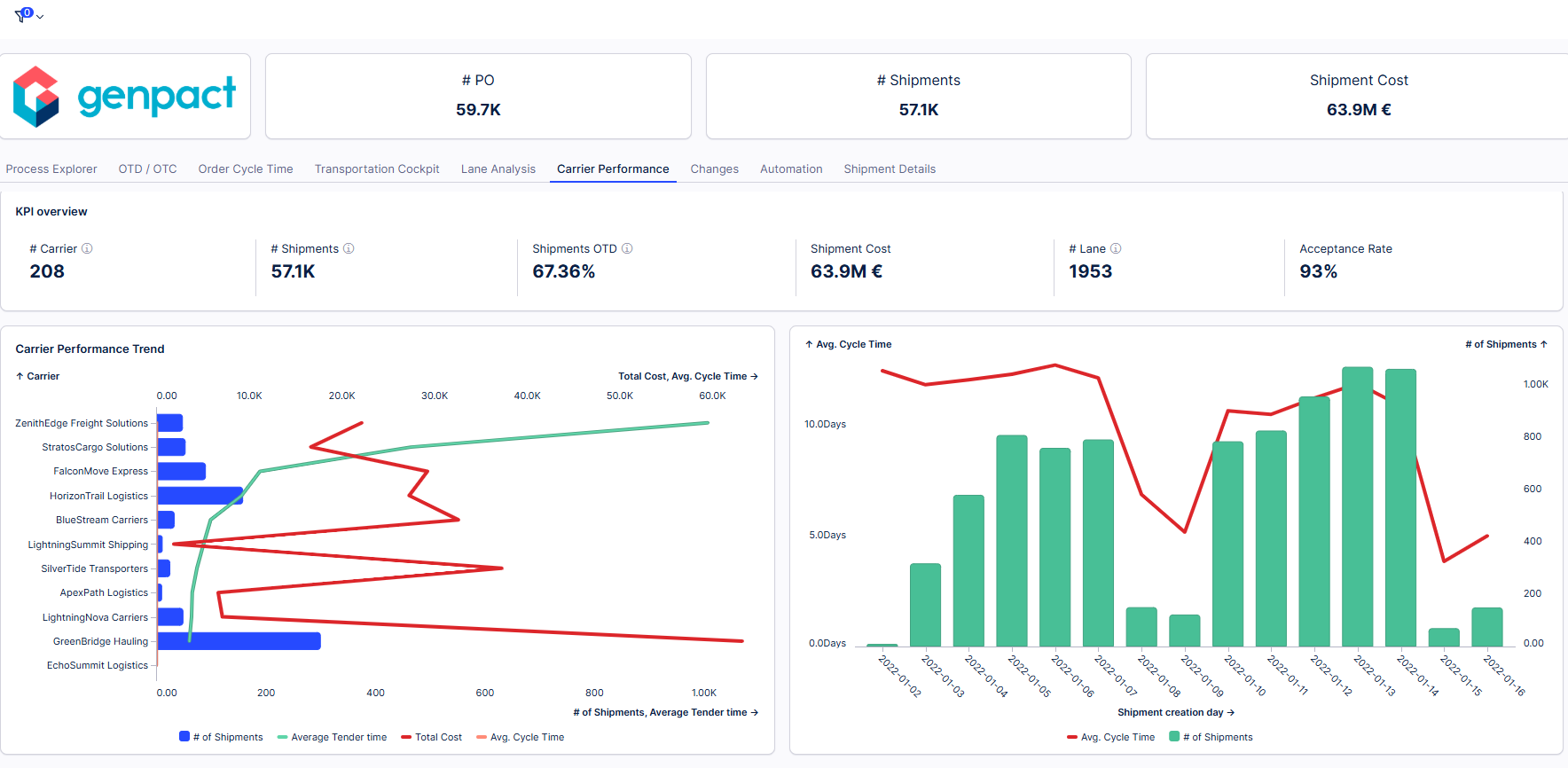Toggle Average Tender time legend item
This screenshot has width=1568, height=768.
332,737
